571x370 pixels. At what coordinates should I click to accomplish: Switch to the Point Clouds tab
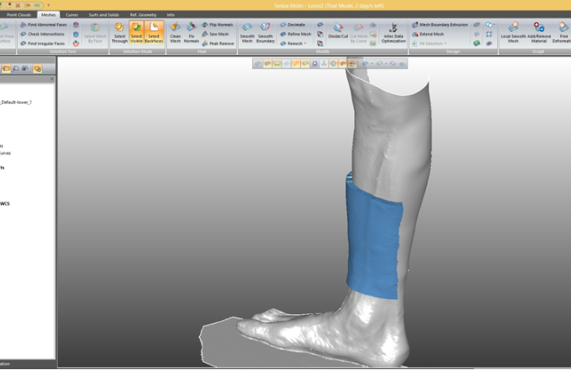19,15
